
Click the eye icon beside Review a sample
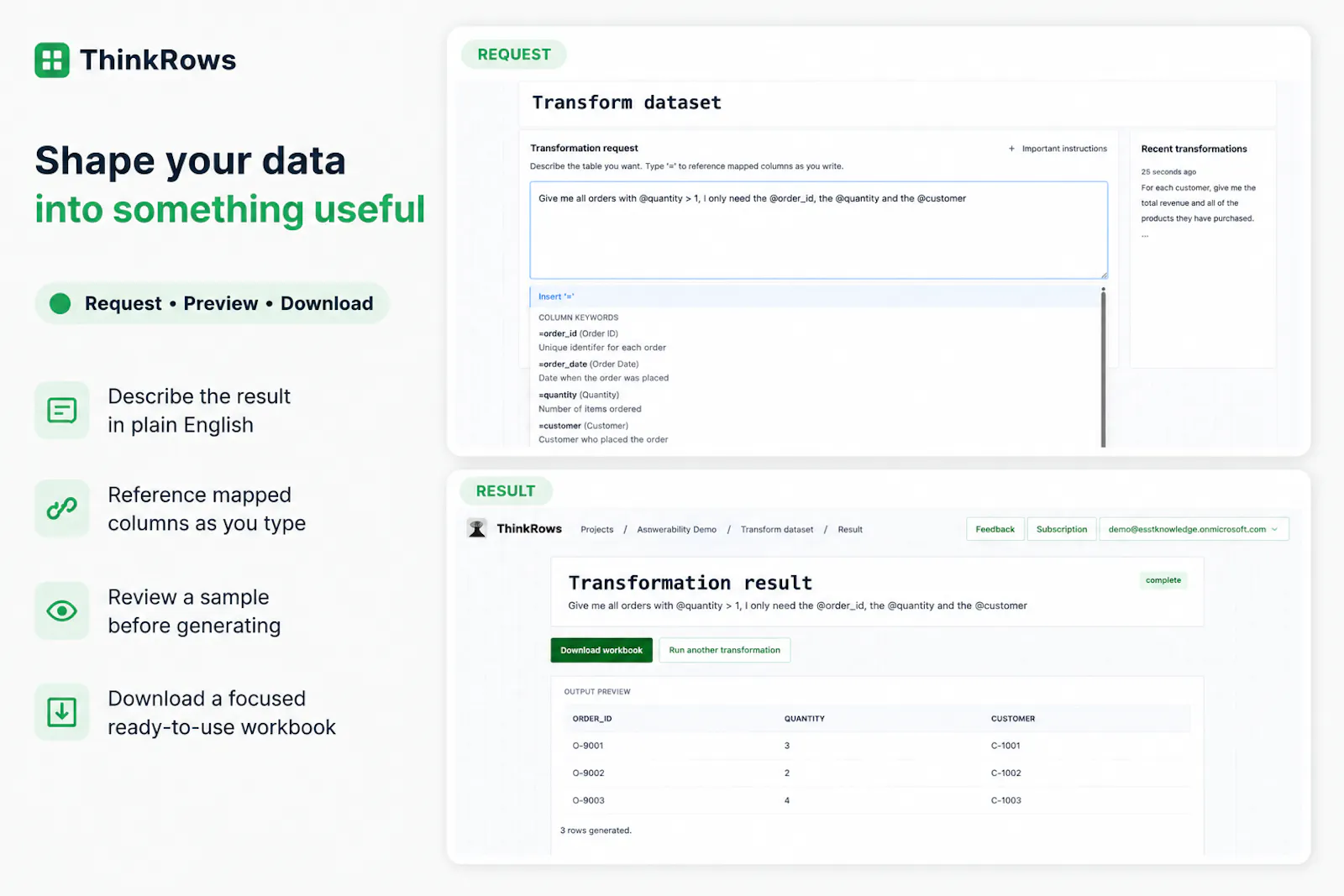point(62,610)
